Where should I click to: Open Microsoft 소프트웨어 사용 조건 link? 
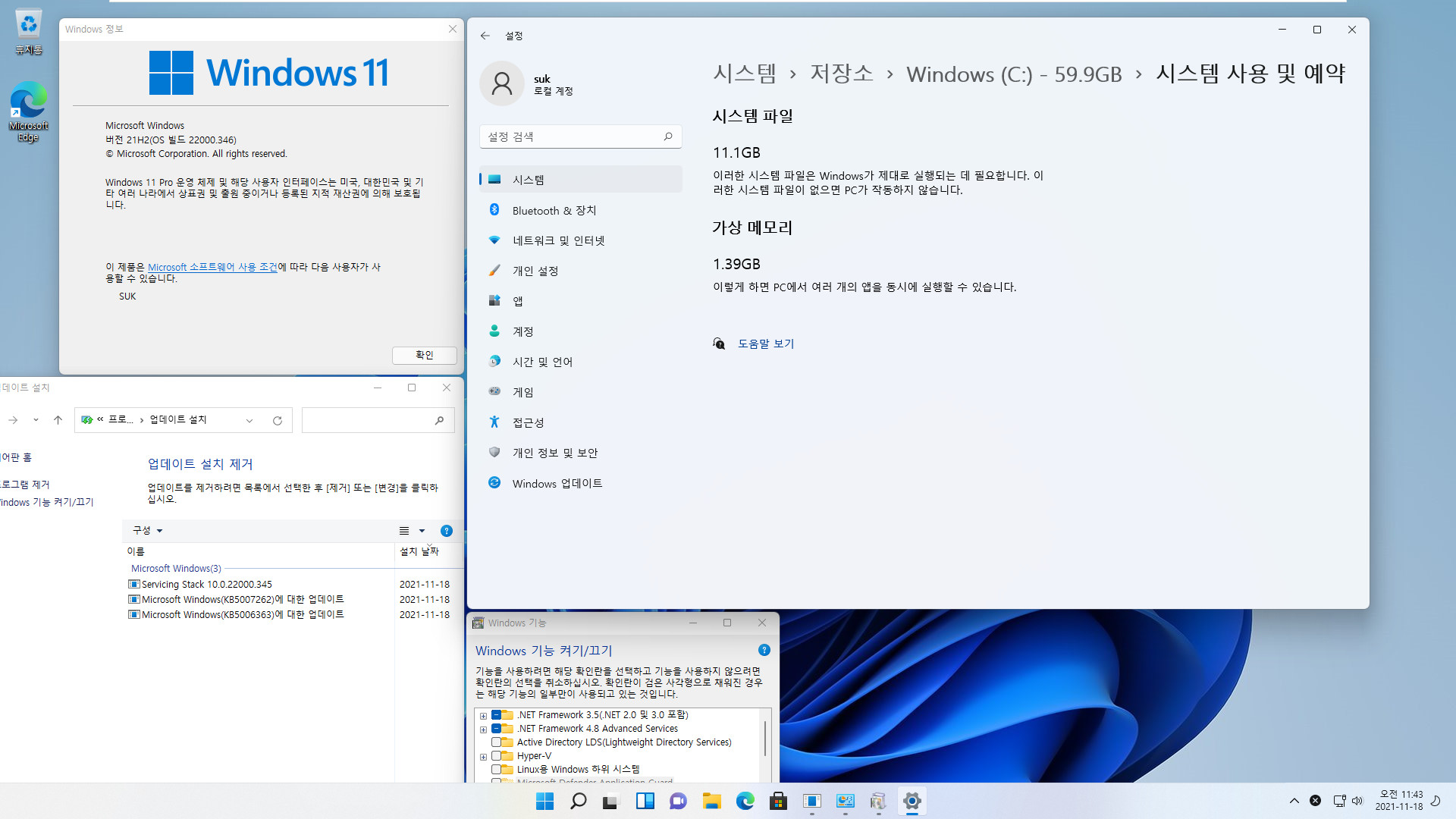pyautogui.click(x=212, y=267)
